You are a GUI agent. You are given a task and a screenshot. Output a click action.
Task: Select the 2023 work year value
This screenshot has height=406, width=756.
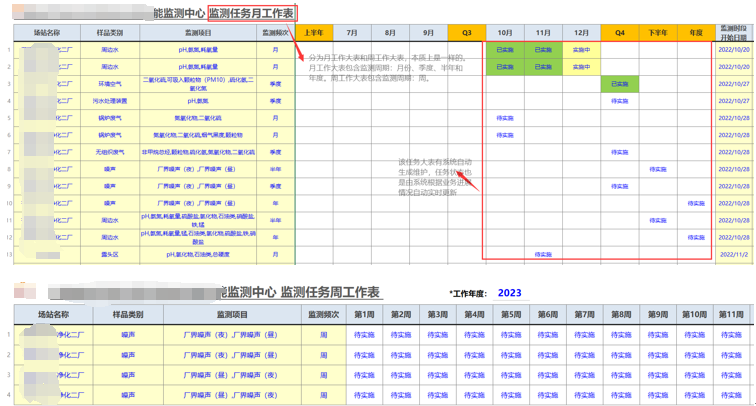pyautogui.click(x=509, y=293)
